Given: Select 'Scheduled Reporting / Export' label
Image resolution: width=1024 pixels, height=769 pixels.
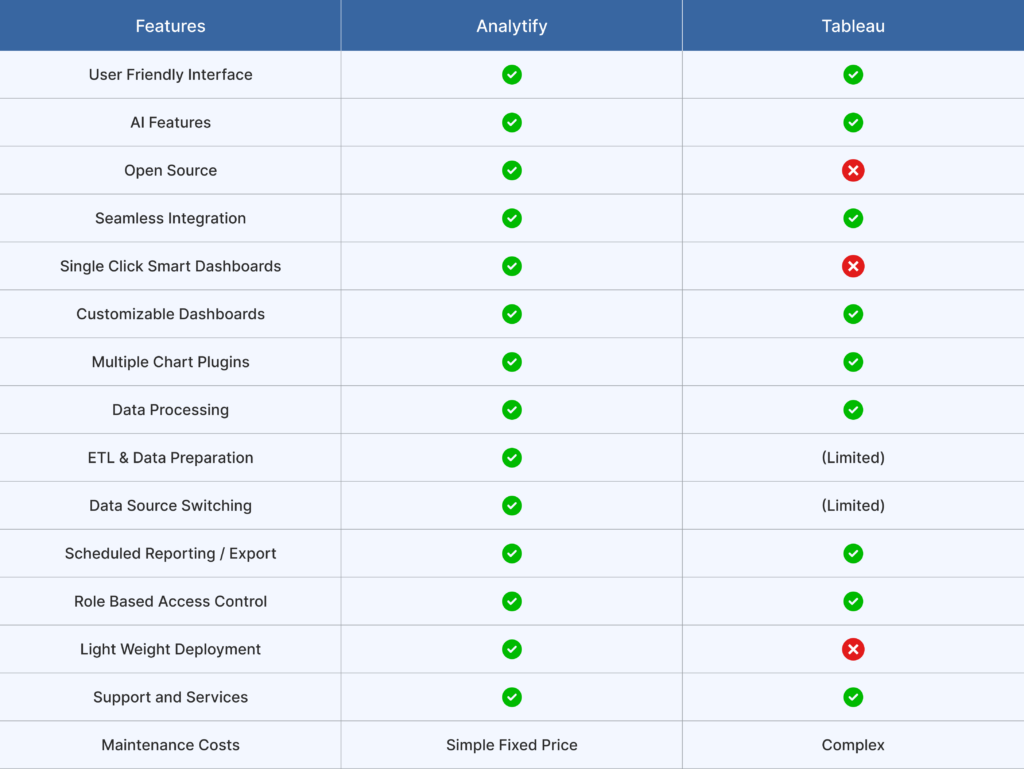Looking at the screenshot, I should pyautogui.click(x=170, y=553).
